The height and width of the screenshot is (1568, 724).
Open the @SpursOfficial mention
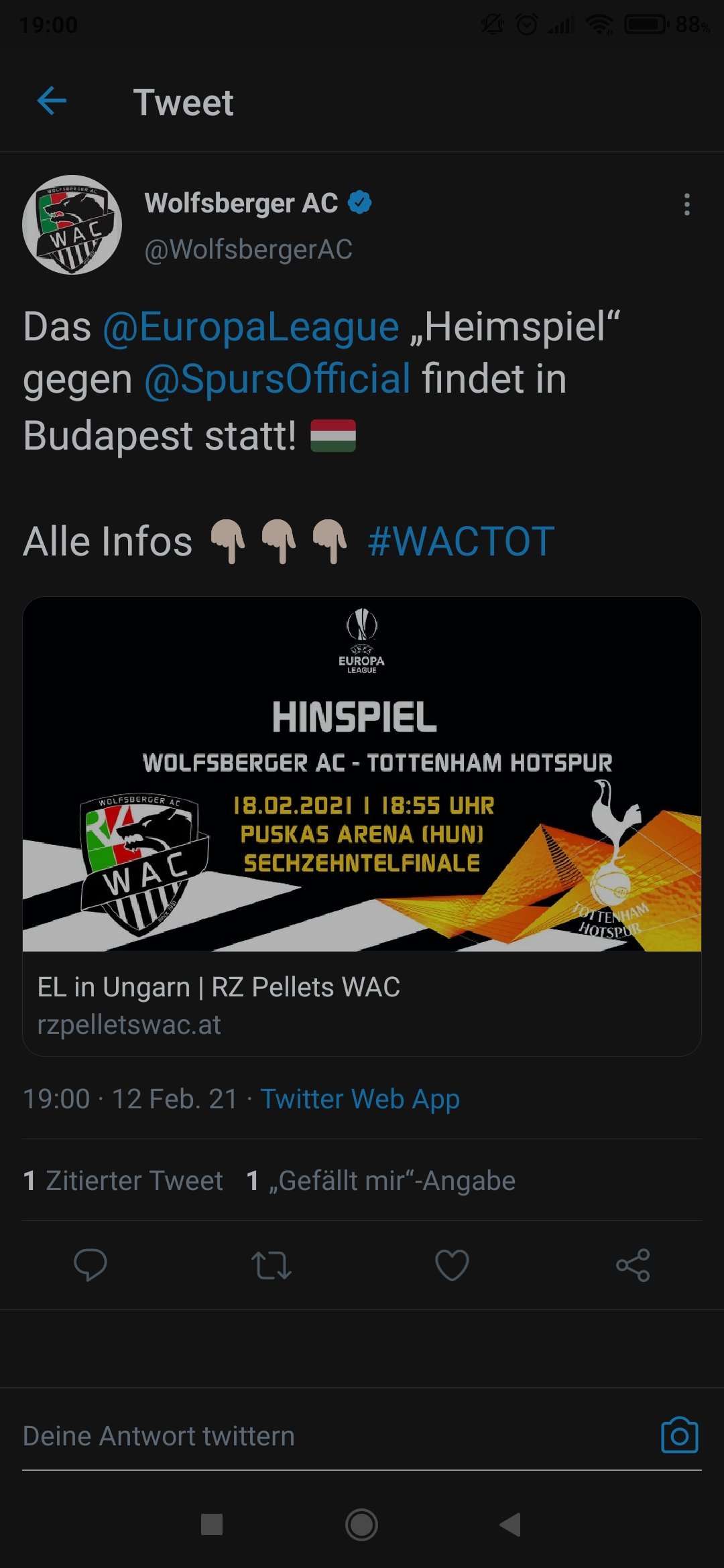point(278,379)
